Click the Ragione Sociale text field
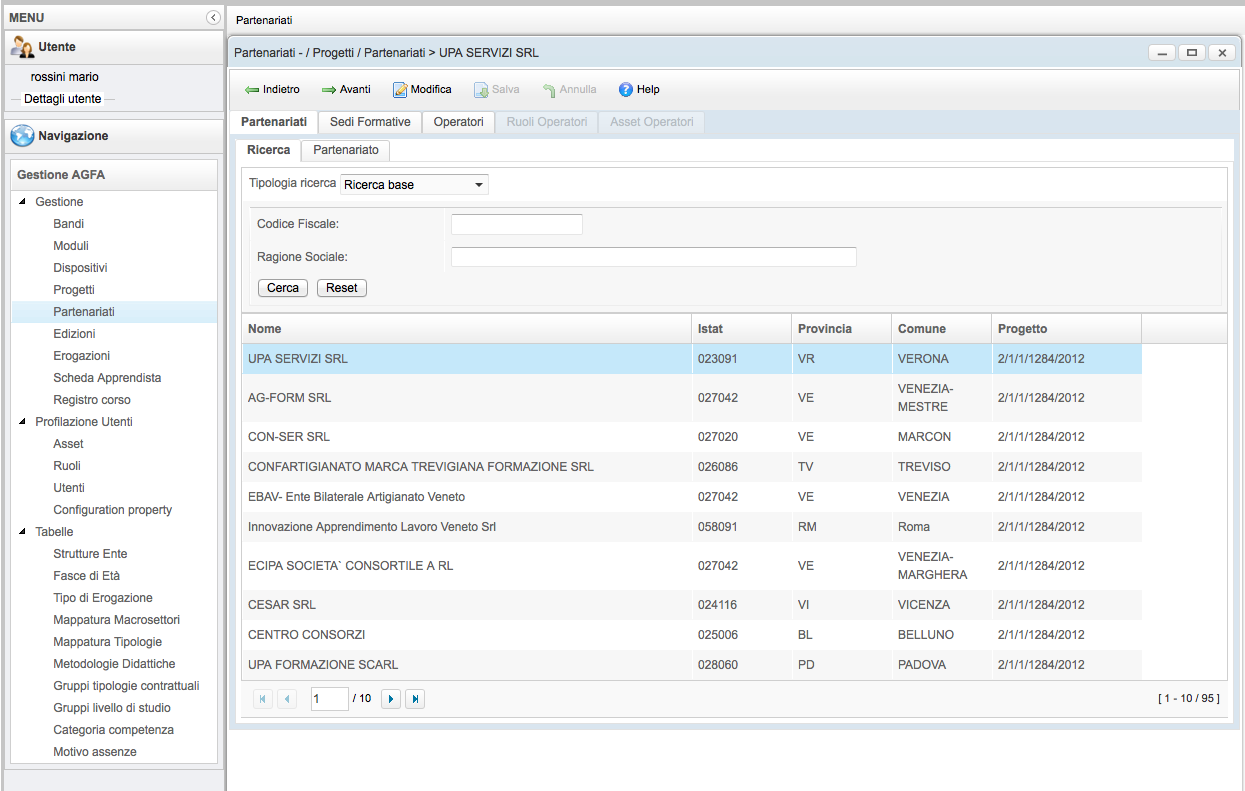The width and height of the screenshot is (1245, 791). click(x=653, y=257)
